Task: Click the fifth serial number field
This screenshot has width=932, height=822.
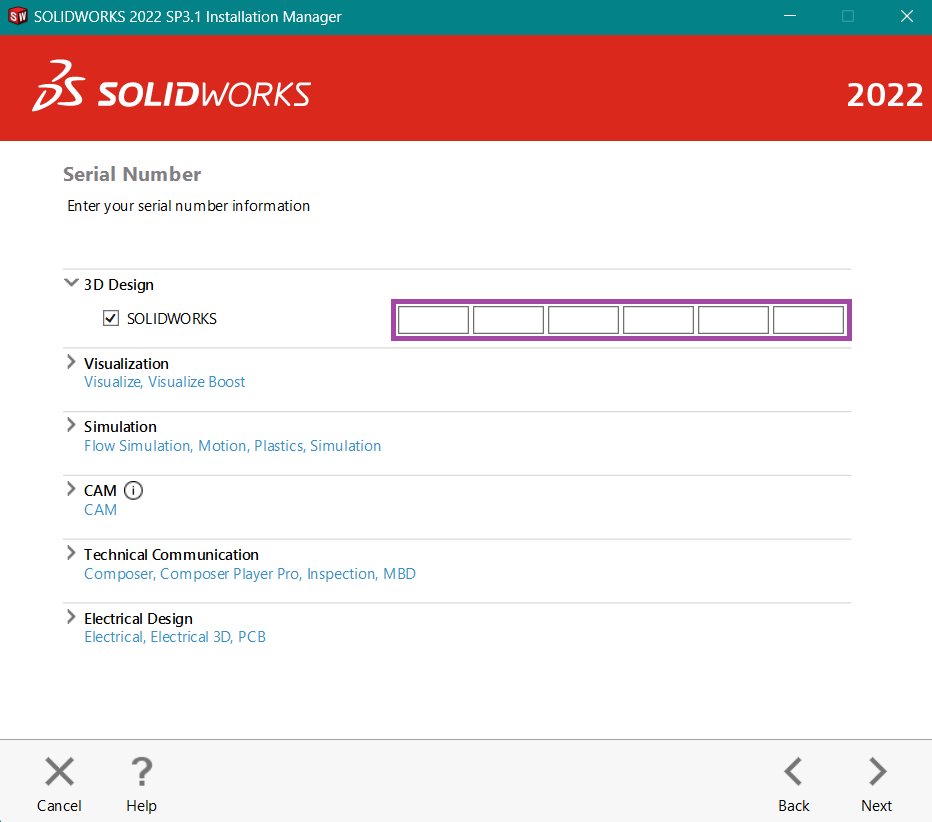Action: 733,320
